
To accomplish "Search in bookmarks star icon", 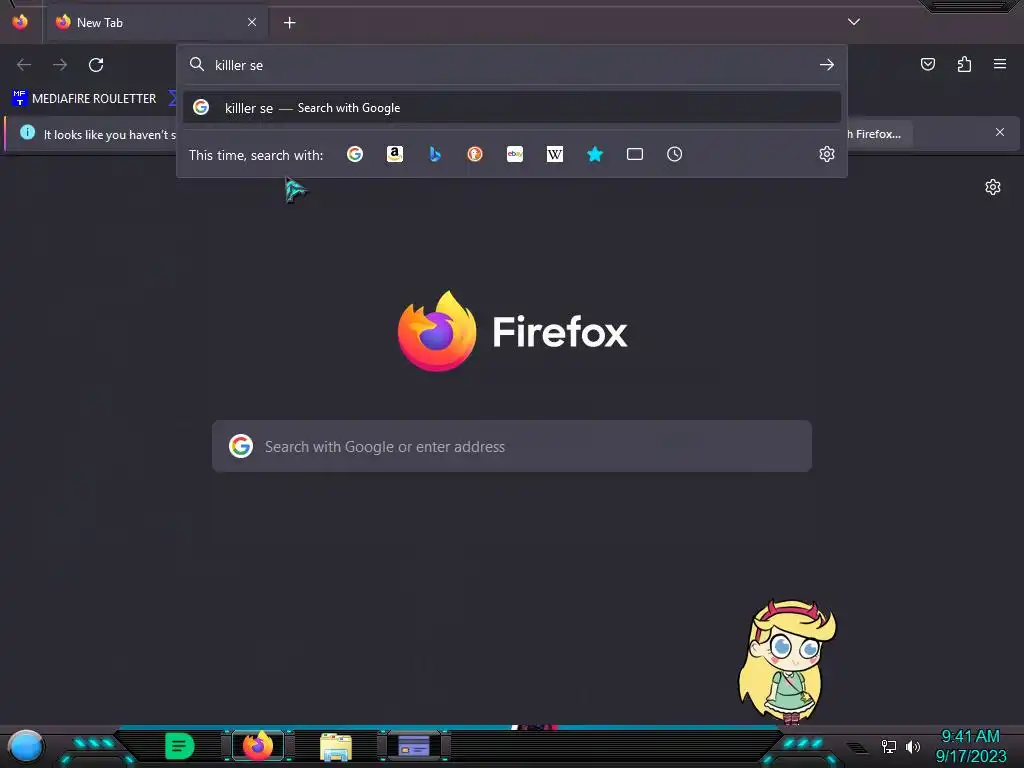I will coord(595,154).
